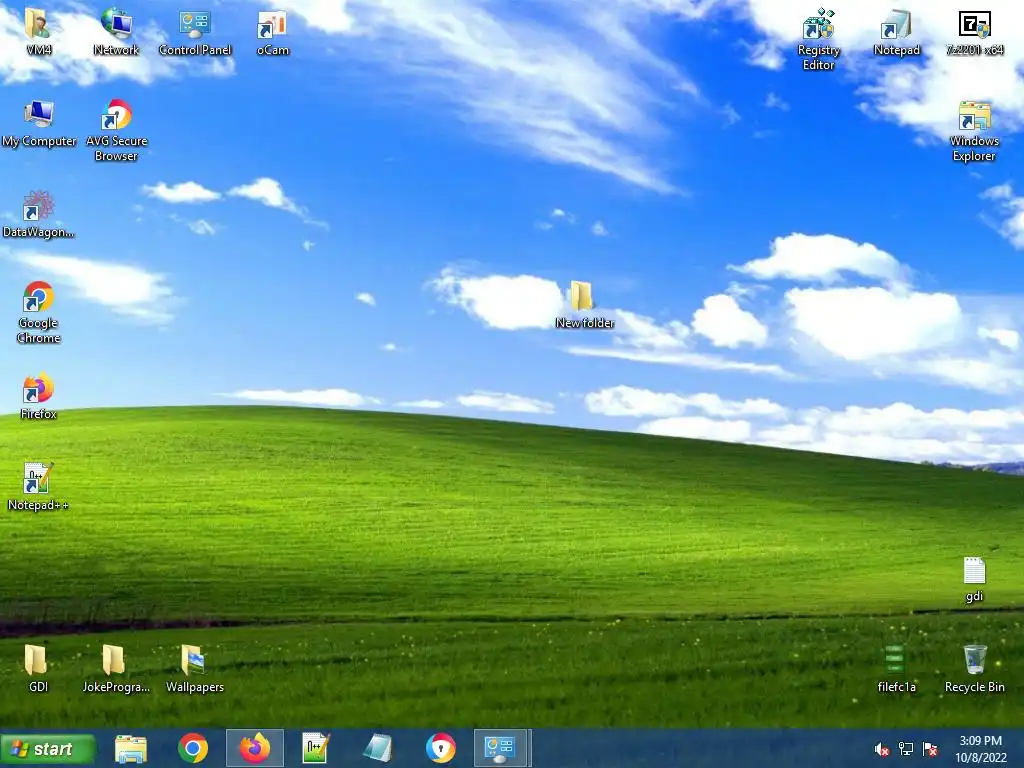Open AVG Secure Browser from the taskbar

tap(440, 748)
